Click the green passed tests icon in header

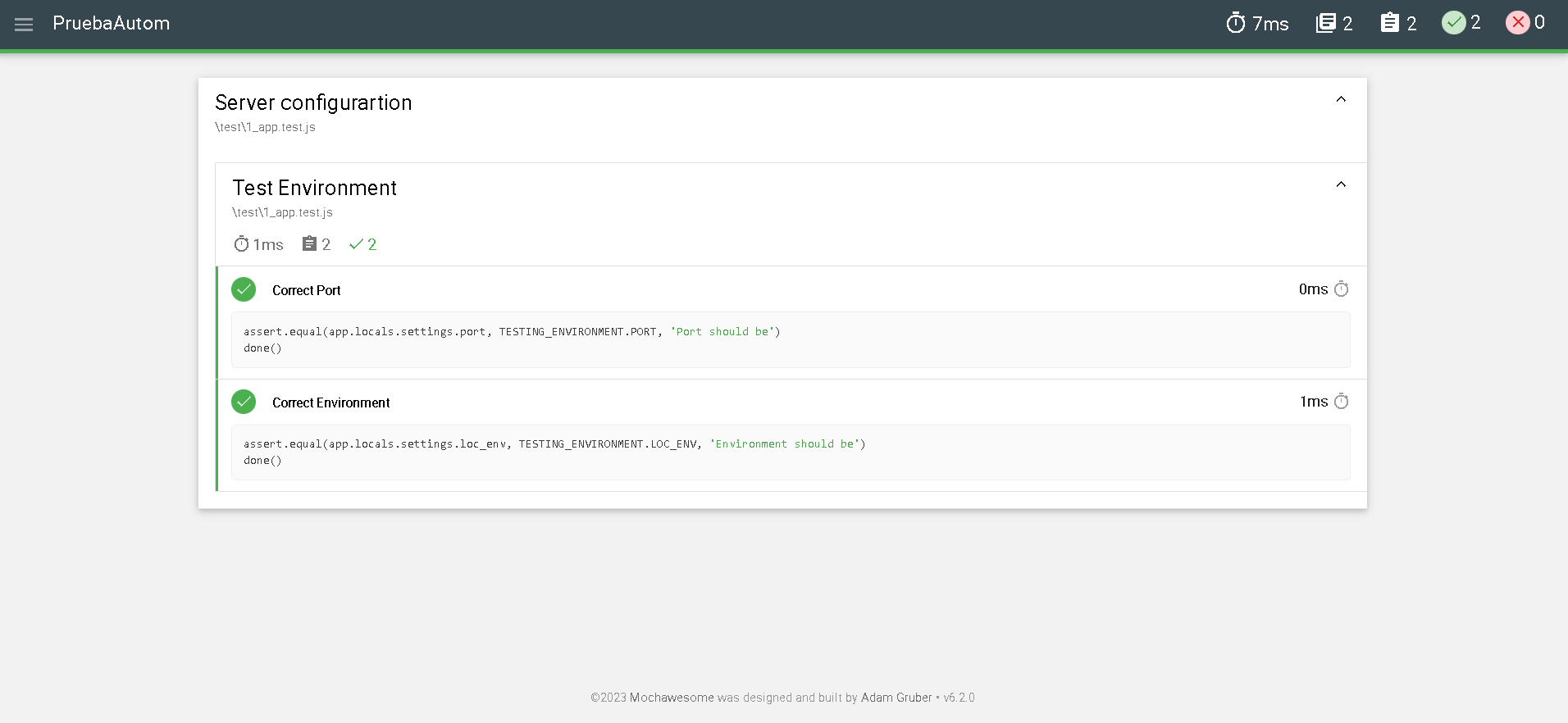[1453, 23]
